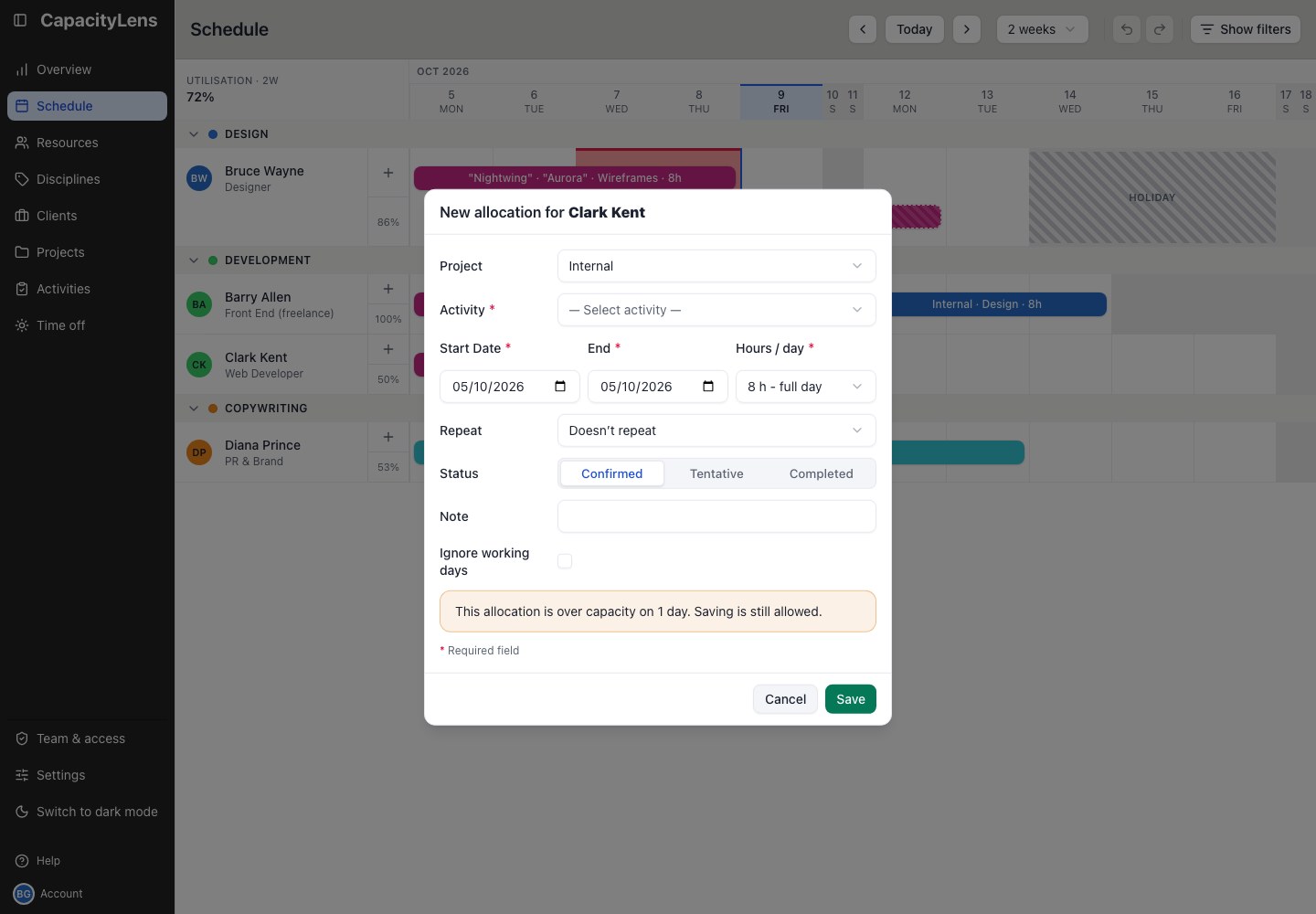Open Time off in sidebar
This screenshot has width=1316, height=914.
(87, 325)
